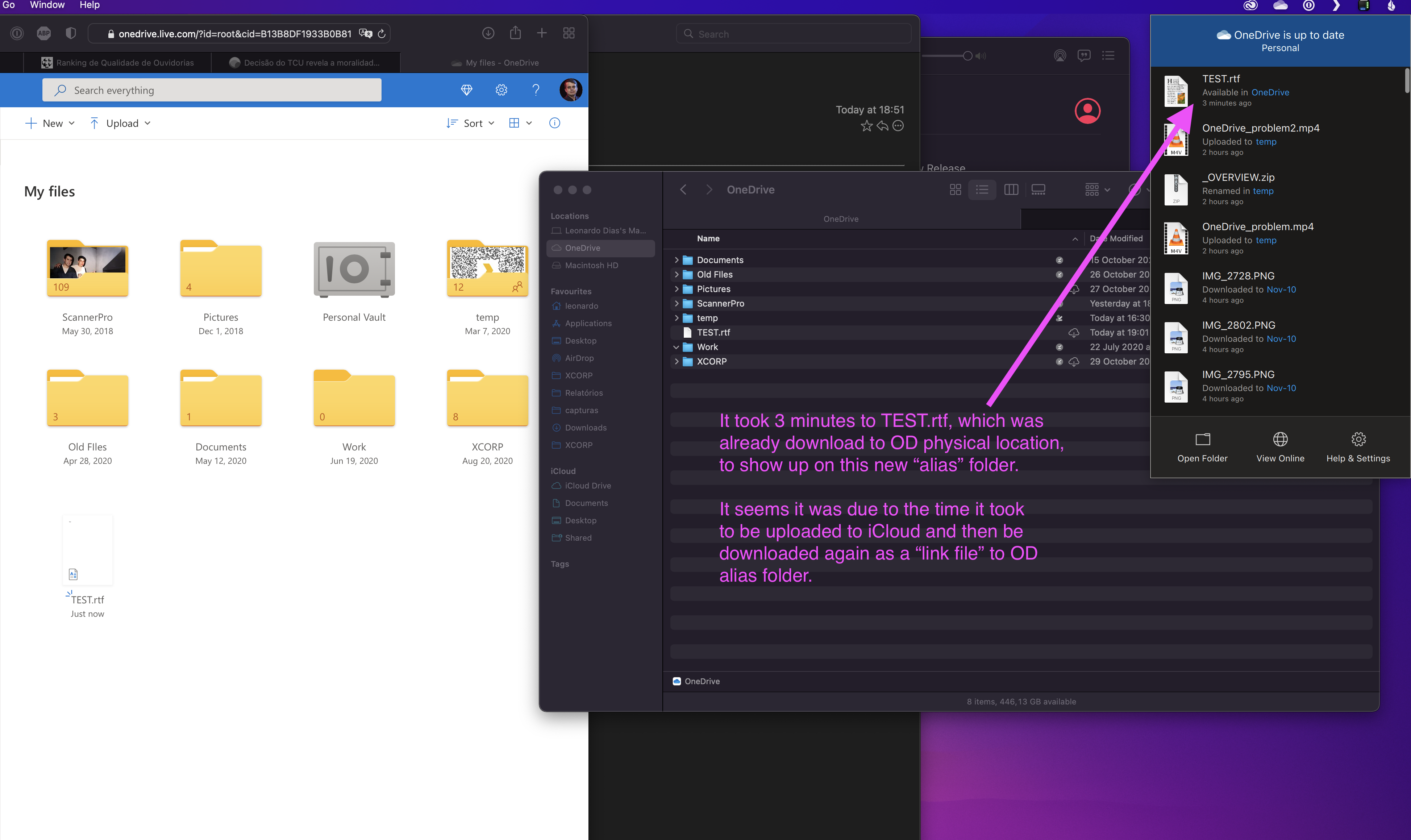Adjust the volume slider knob
This screenshot has height=840, width=1411.
(x=967, y=55)
